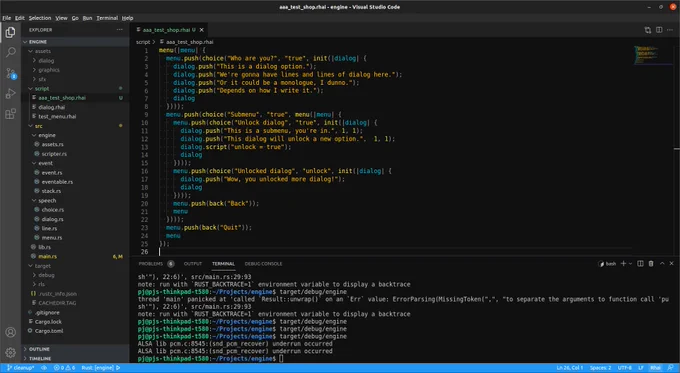The width and height of the screenshot is (680, 373).
Task: Open editor more actions ellipsis menu
Action: pyautogui.click(x=670, y=30)
